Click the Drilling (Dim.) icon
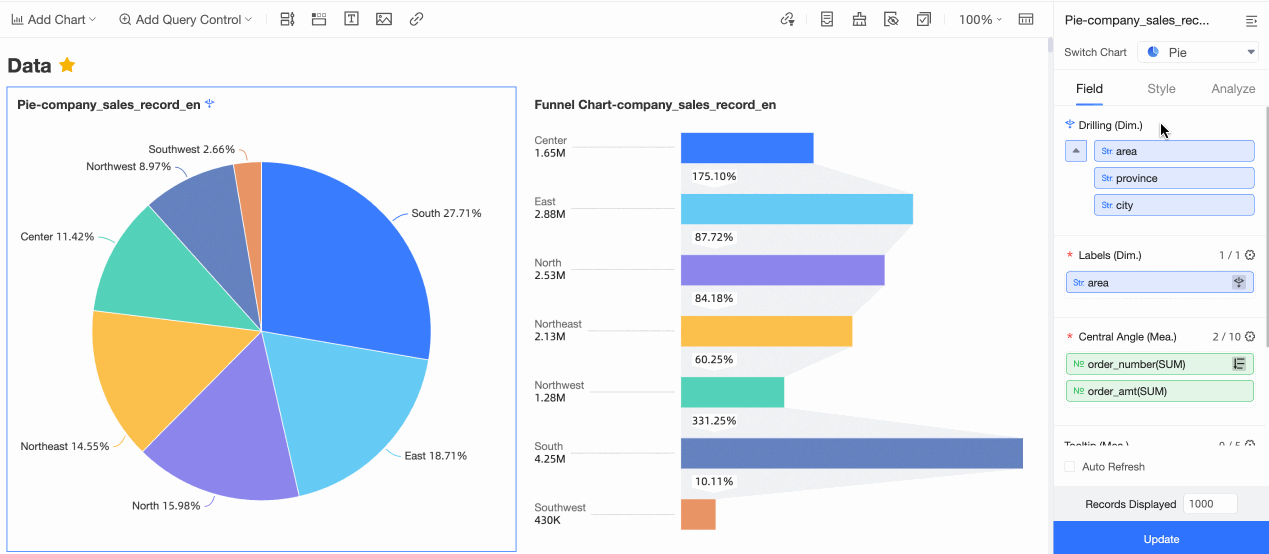The image size is (1269, 554). [x=1070, y=125]
